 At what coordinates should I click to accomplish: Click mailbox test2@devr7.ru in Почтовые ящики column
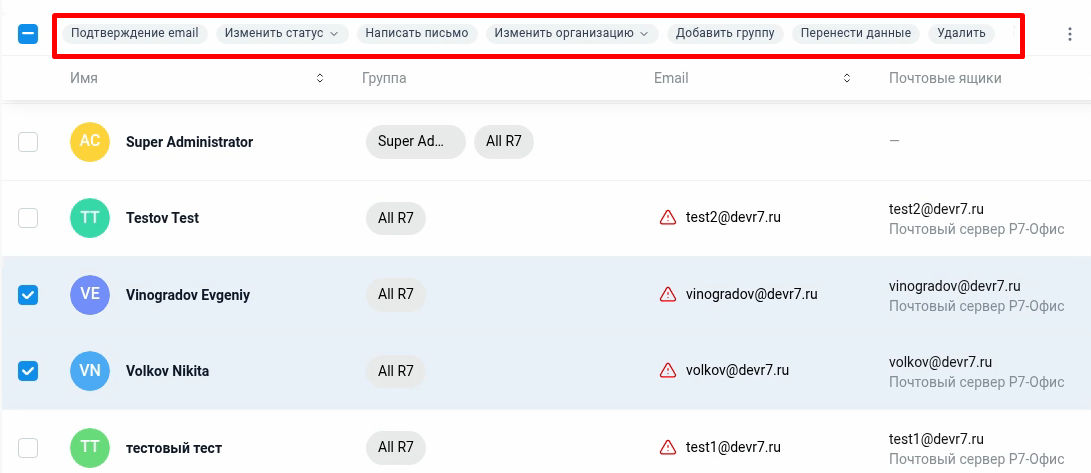click(x=936, y=209)
